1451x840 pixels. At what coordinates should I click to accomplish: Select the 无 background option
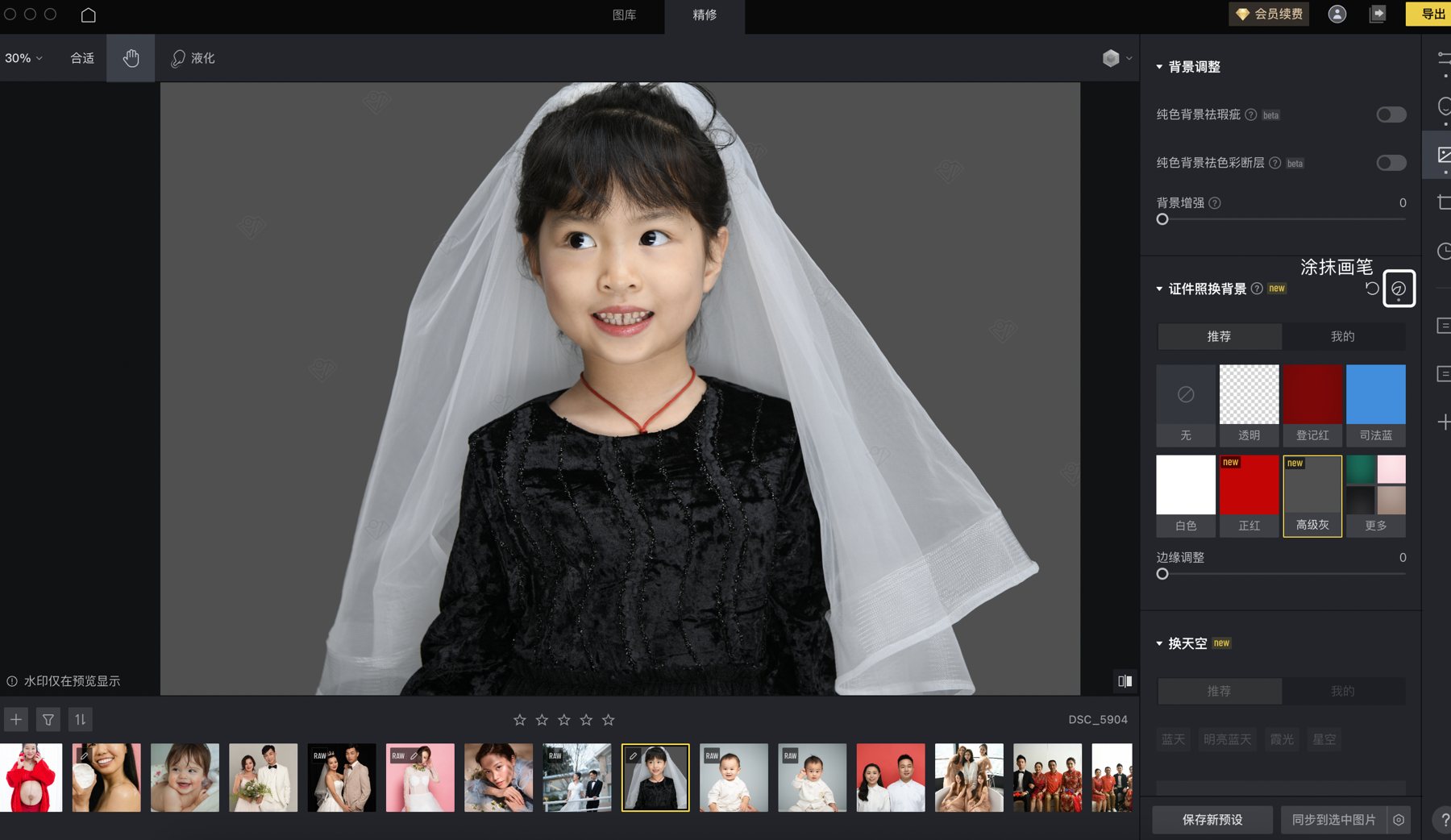pyautogui.click(x=1186, y=405)
